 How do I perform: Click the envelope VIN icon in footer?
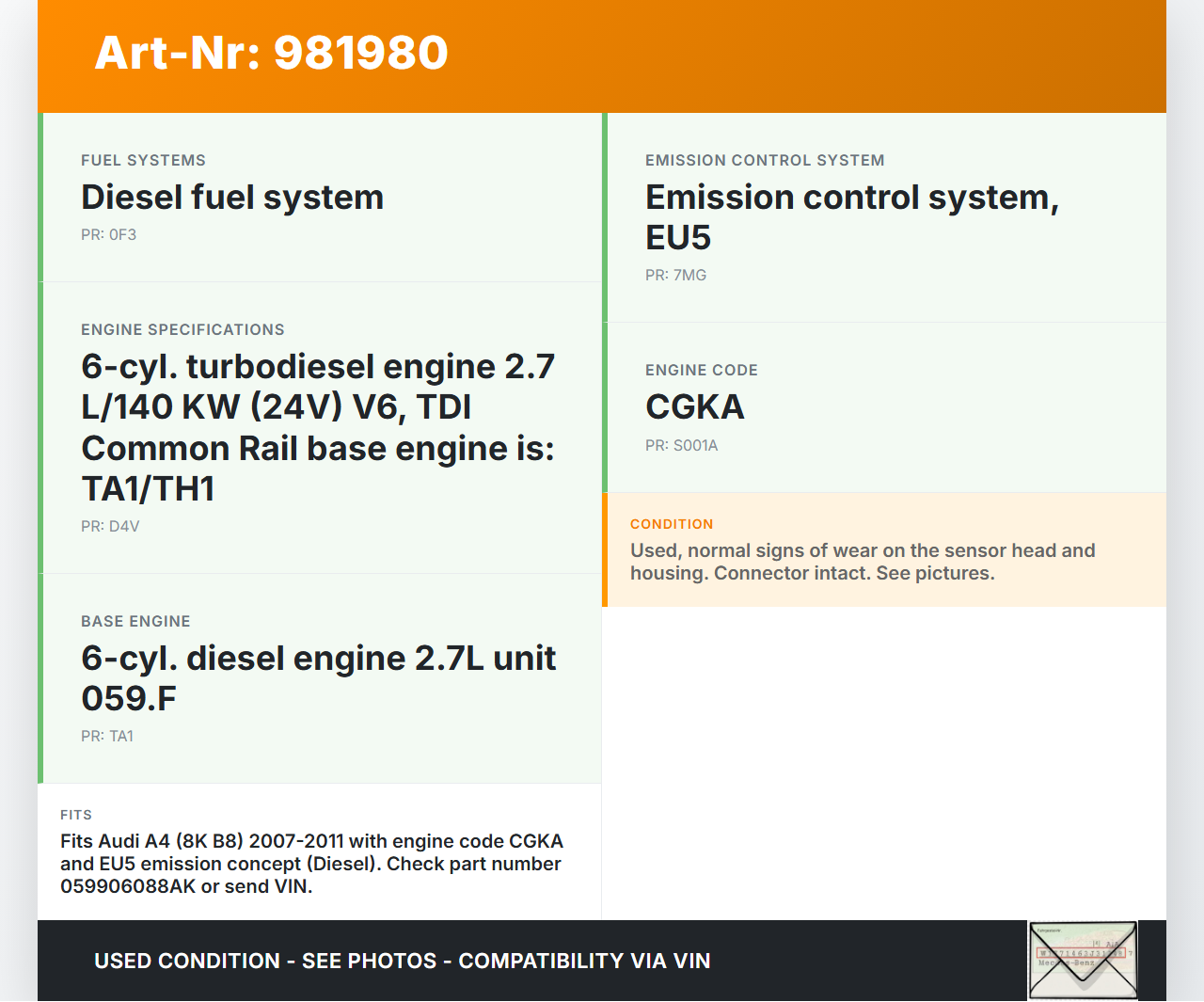1083,960
